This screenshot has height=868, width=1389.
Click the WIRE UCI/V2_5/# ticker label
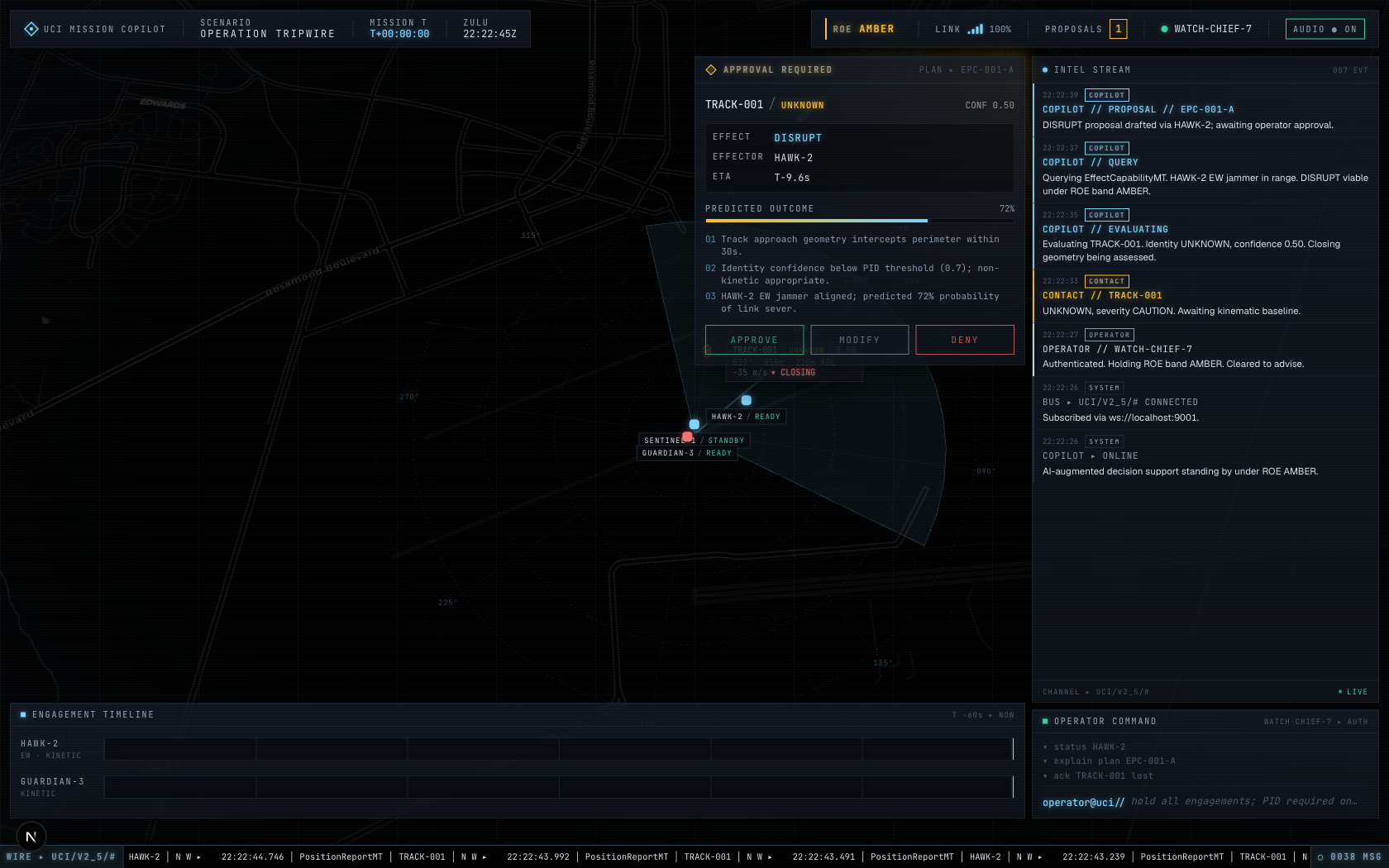click(x=61, y=857)
